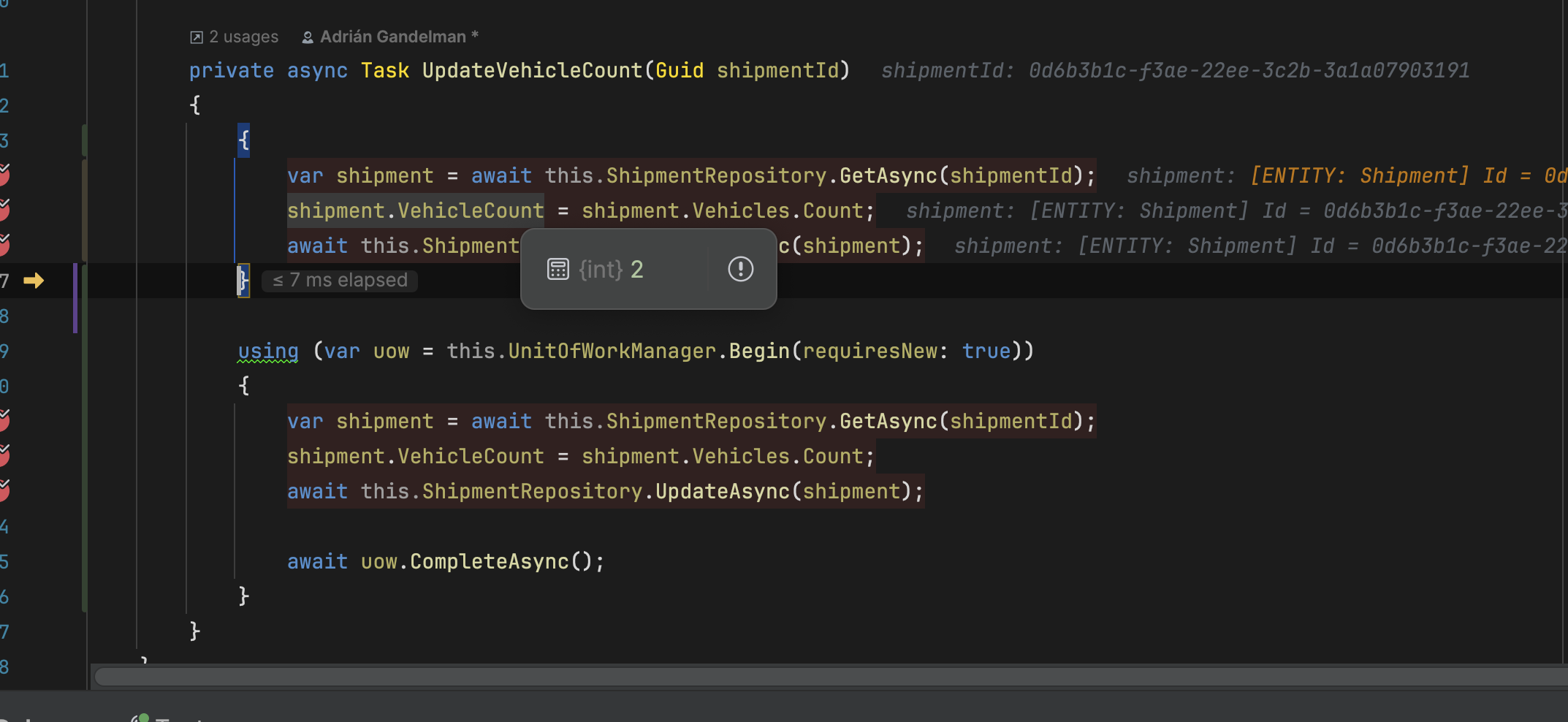Remove breakpoint on UpdateAsync line inside using block
Image resolution: width=1568 pixels, height=722 pixels.
(x=4, y=491)
